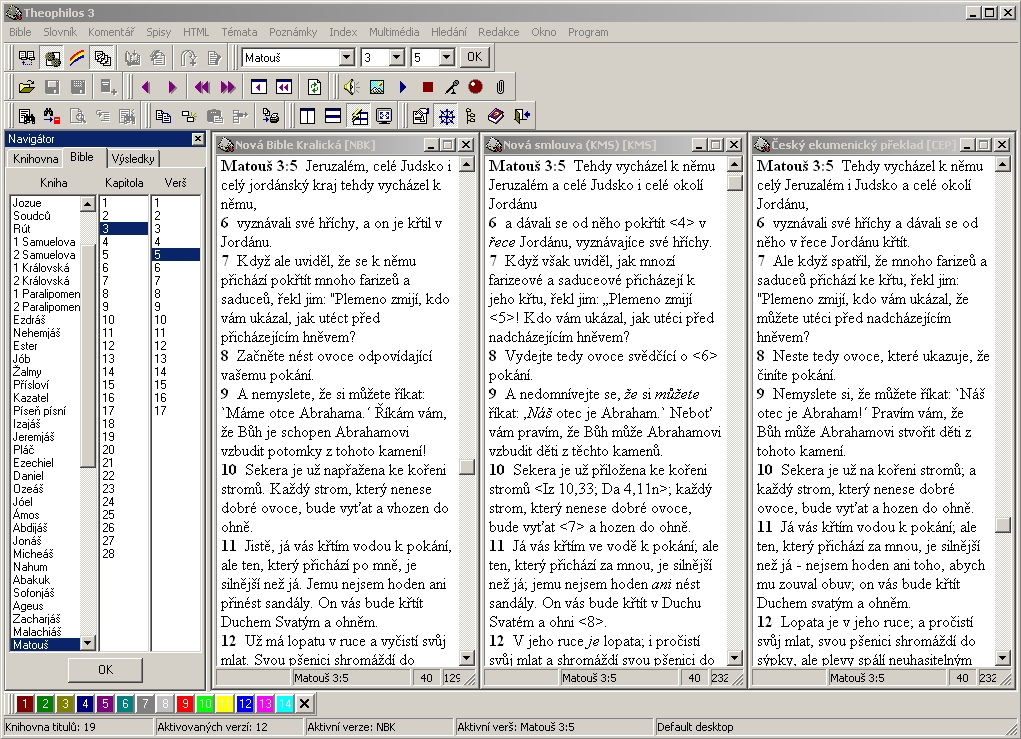Viewport: 1021px width, 739px height.
Task: Open the picture image icon
Action: (x=377, y=87)
